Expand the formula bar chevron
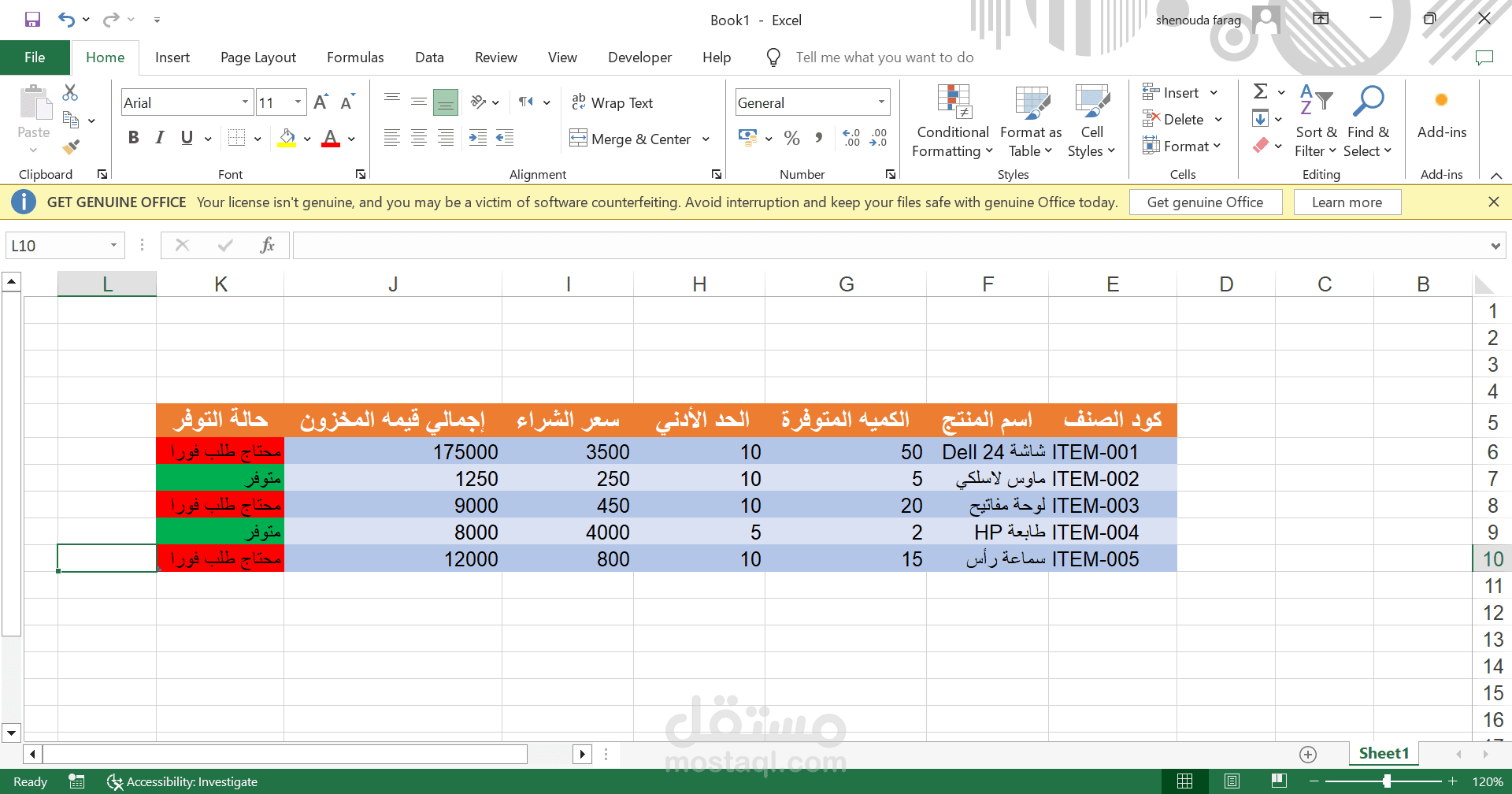The image size is (1512, 794). (1495, 247)
